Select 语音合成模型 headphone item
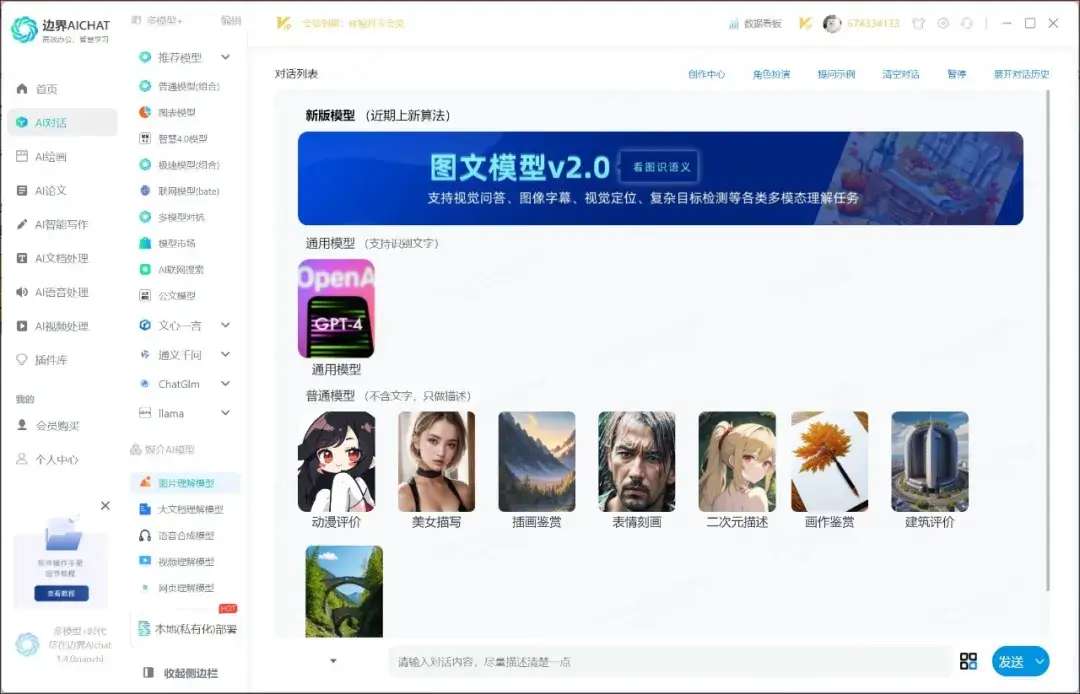 coord(185,536)
